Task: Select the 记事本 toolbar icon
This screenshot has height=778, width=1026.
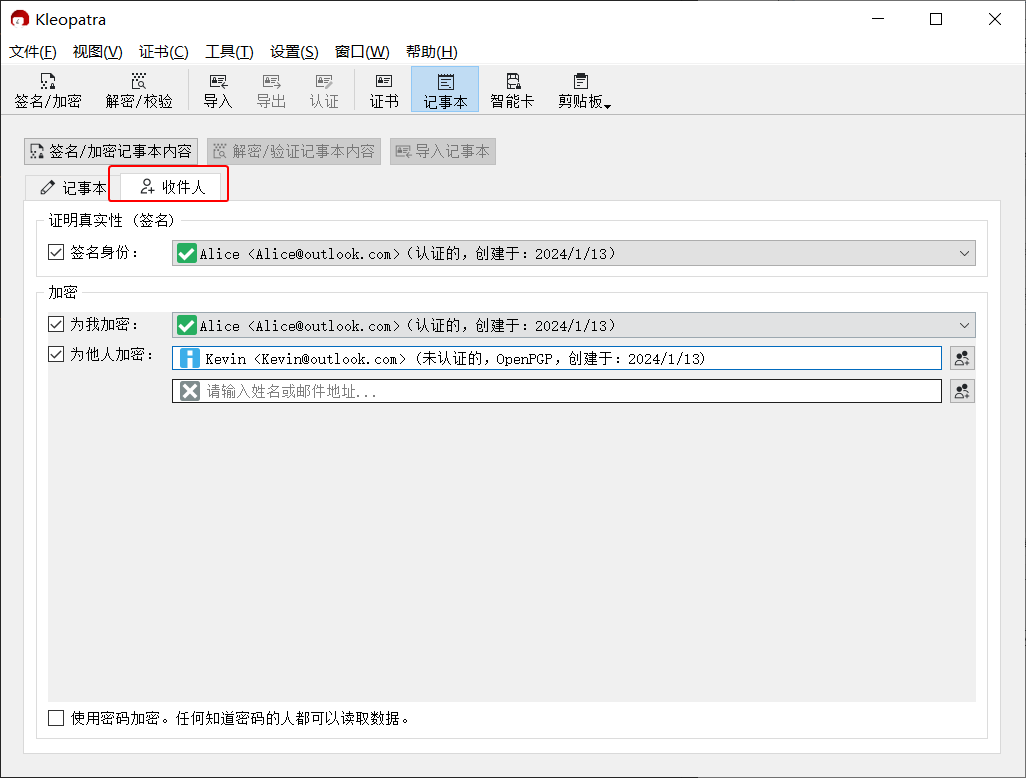Action: coord(445,90)
